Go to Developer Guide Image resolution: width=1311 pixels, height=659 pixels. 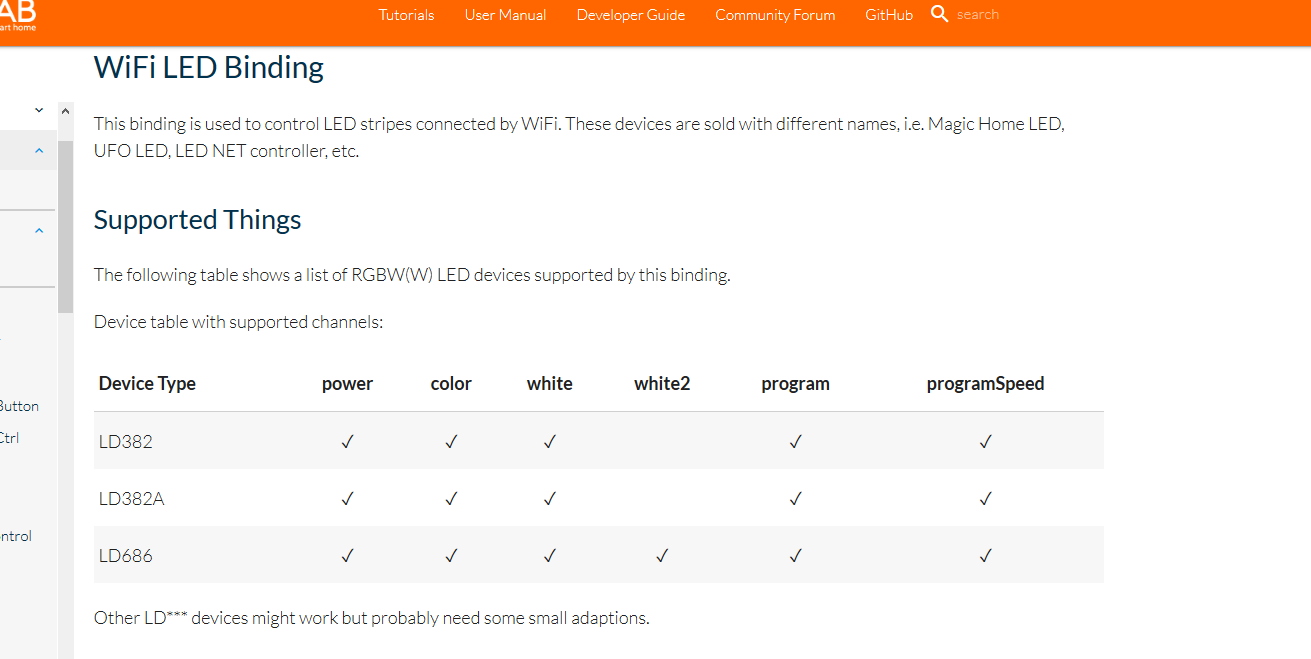coord(631,15)
